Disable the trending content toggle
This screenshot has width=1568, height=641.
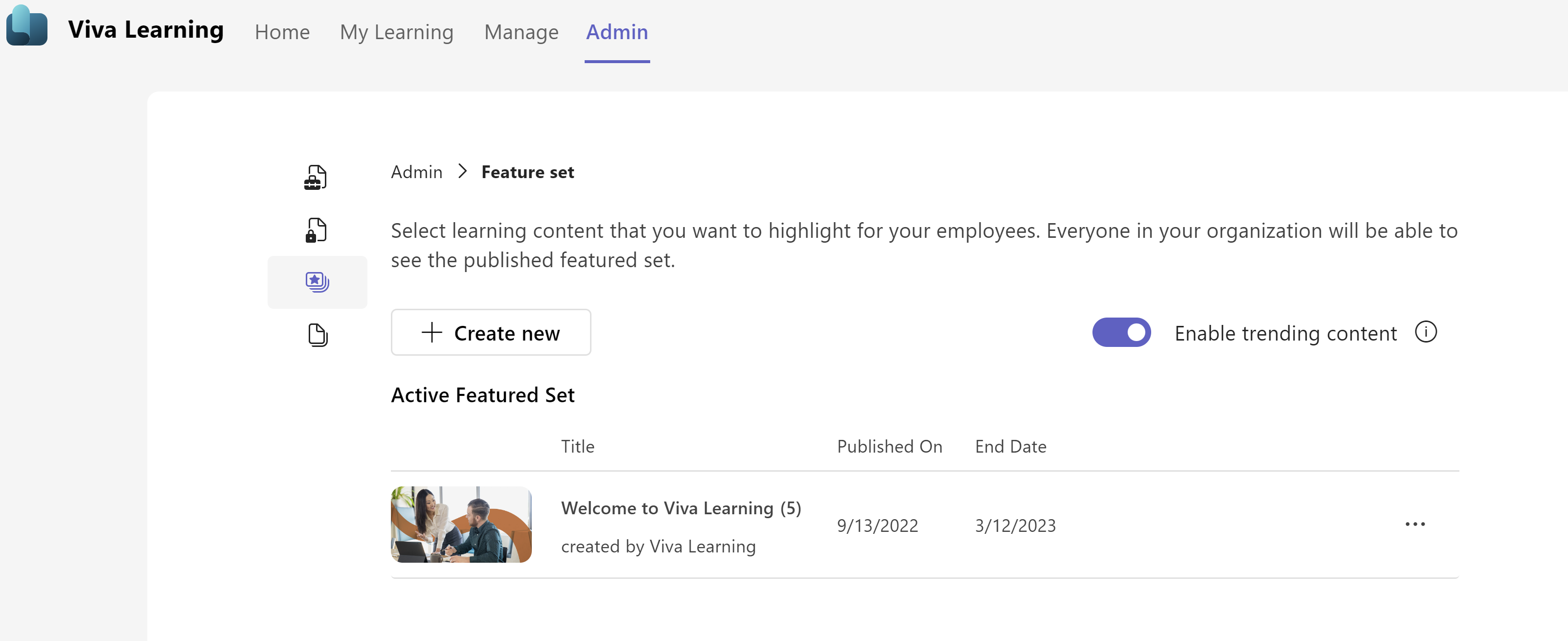(x=1121, y=332)
